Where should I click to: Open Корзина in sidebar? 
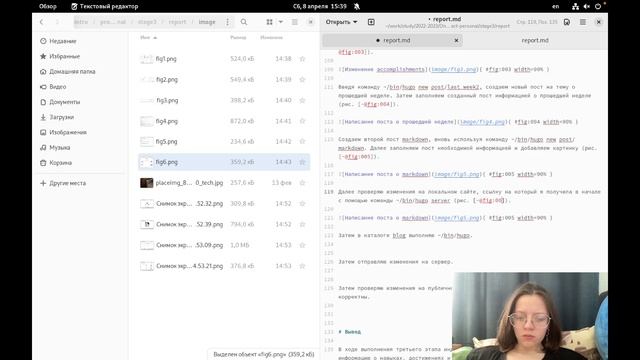click(x=56, y=163)
